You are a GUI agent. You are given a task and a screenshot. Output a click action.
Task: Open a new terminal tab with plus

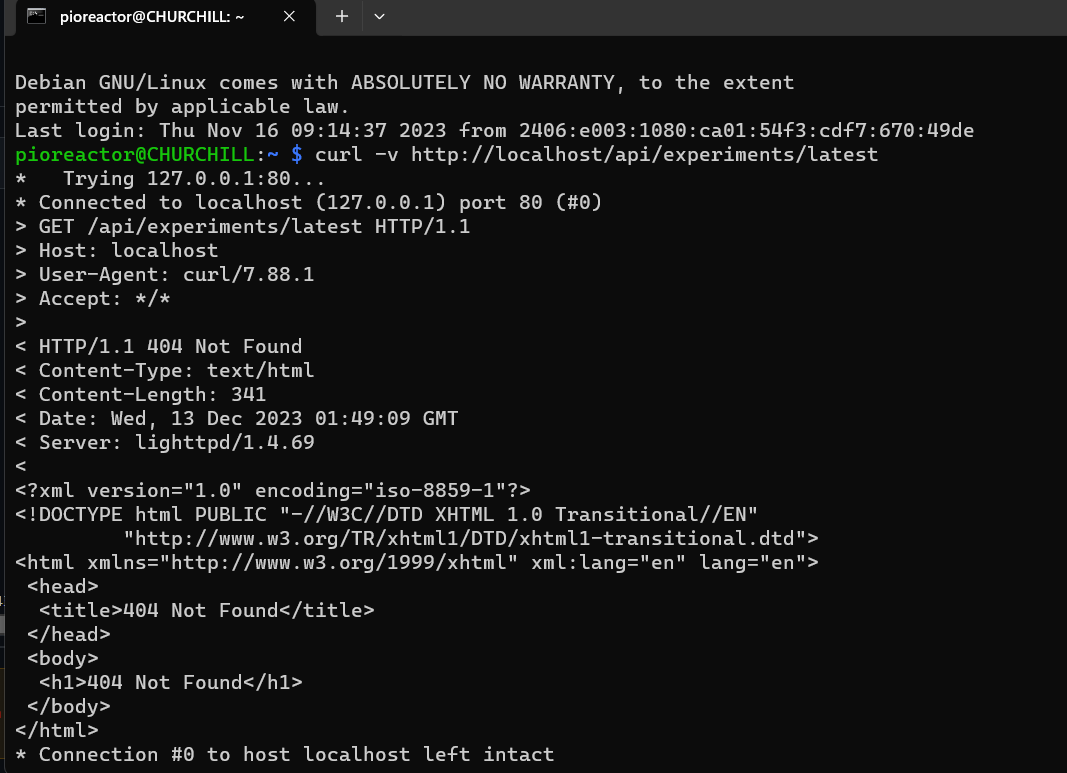click(342, 16)
